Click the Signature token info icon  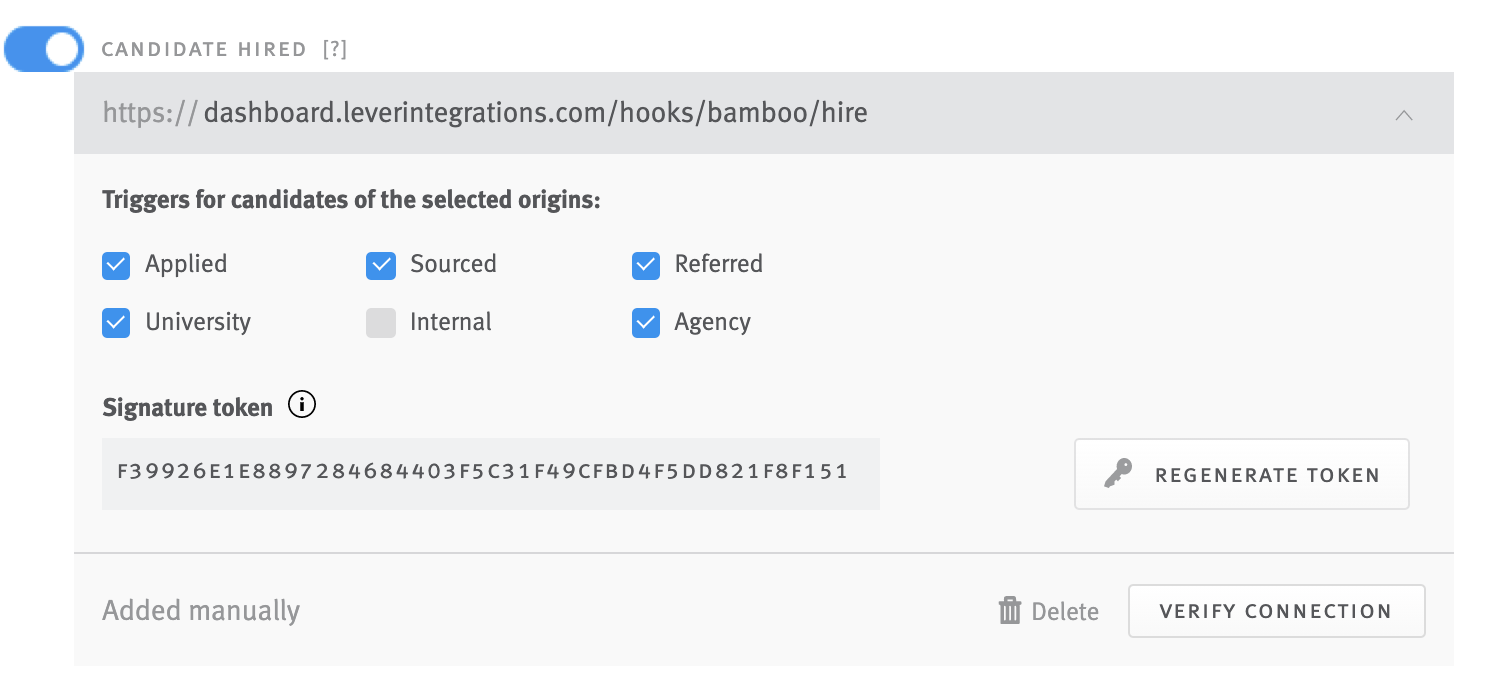point(301,405)
